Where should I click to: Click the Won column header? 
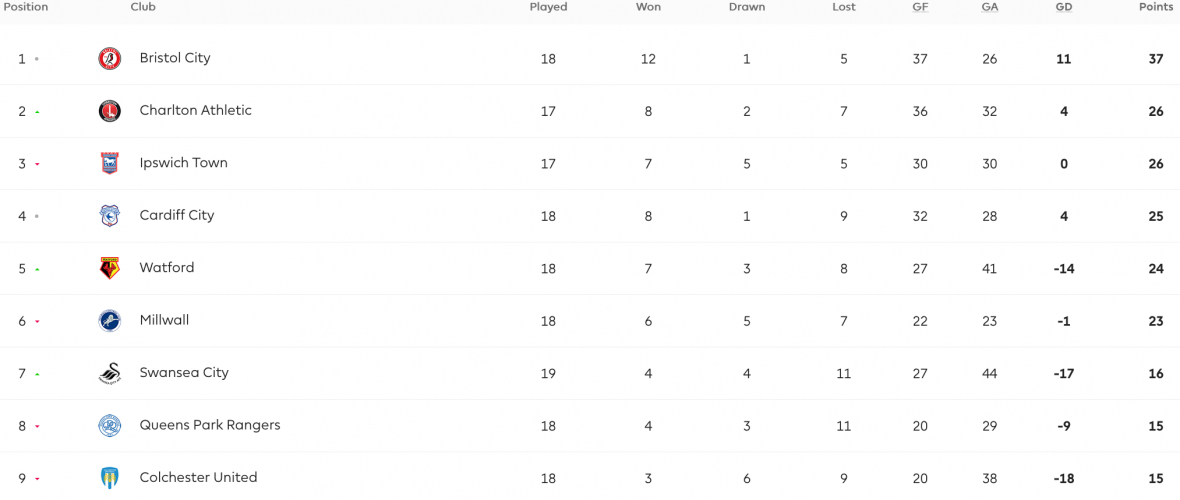(x=649, y=7)
